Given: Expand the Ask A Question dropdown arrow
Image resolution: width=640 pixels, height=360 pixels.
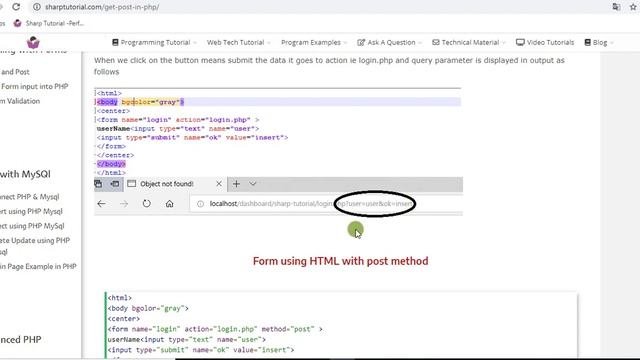Looking at the screenshot, I should tap(420, 43).
